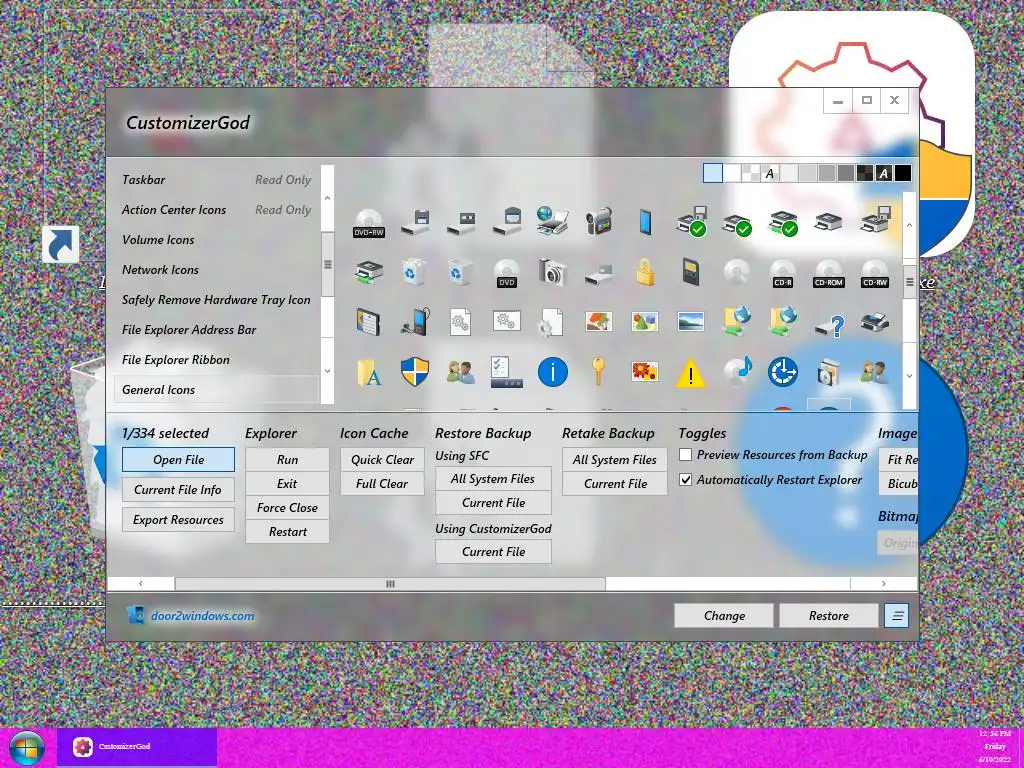Click Explorer Force Close button
This screenshot has width=1024, height=768.
287,507
